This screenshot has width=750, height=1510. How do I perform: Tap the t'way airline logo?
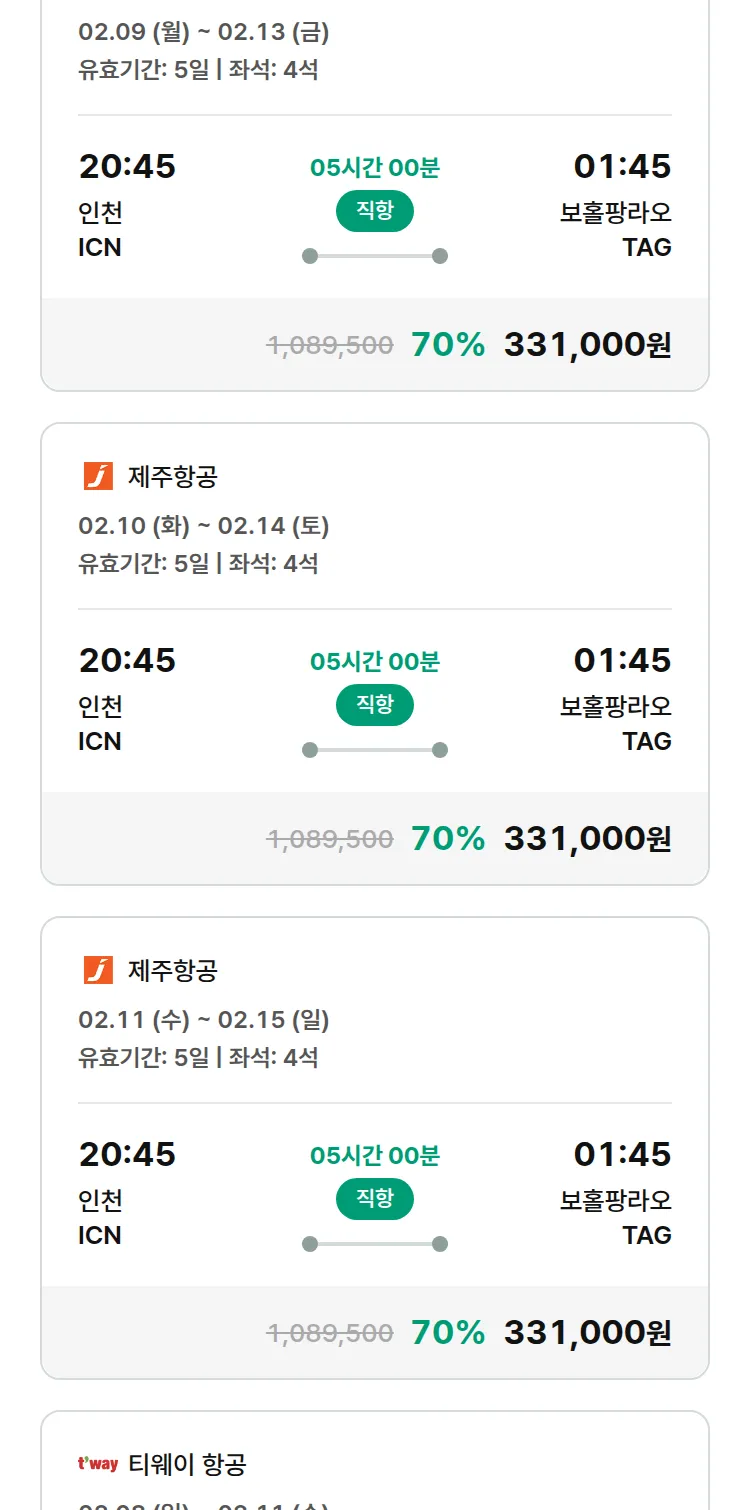pos(98,1464)
